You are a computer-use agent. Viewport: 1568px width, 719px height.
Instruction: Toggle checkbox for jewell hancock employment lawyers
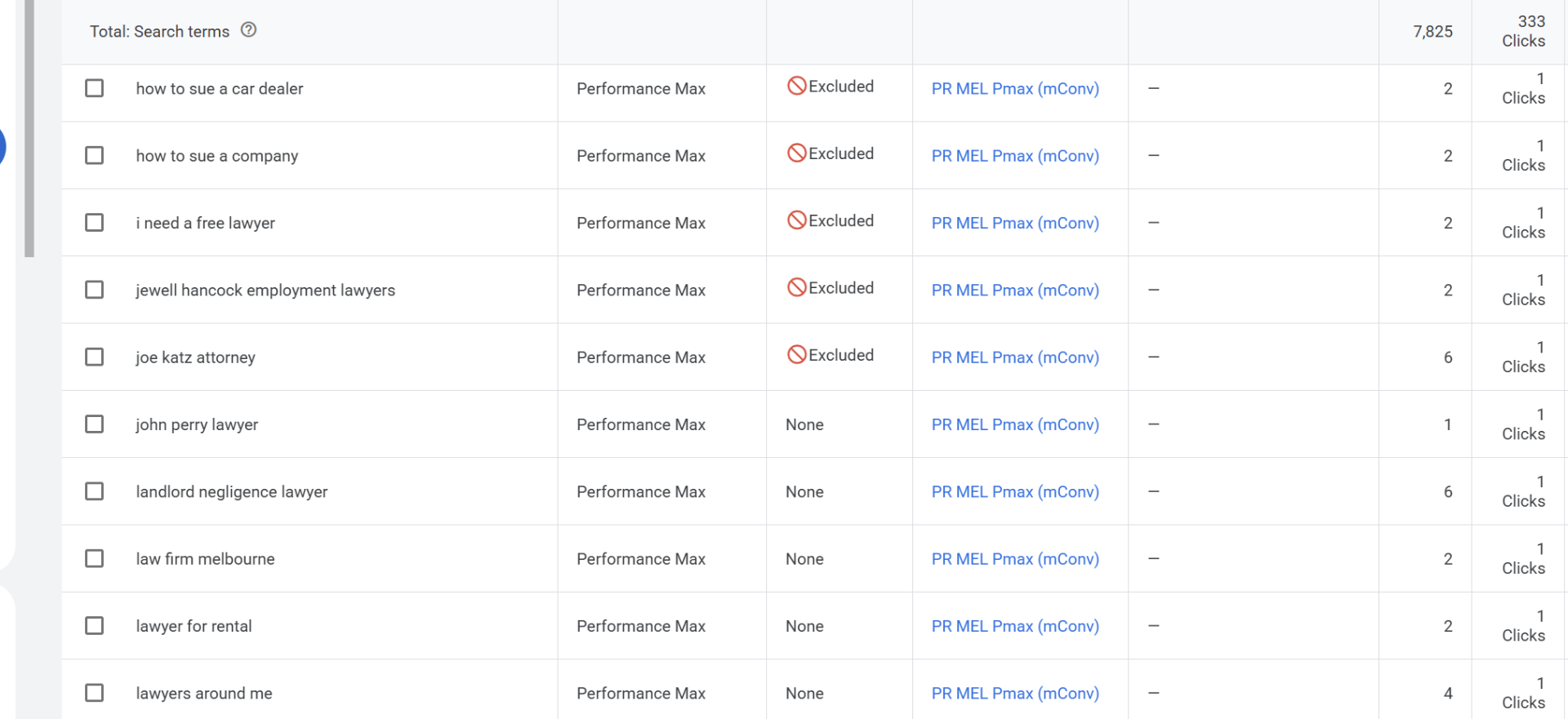95,290
